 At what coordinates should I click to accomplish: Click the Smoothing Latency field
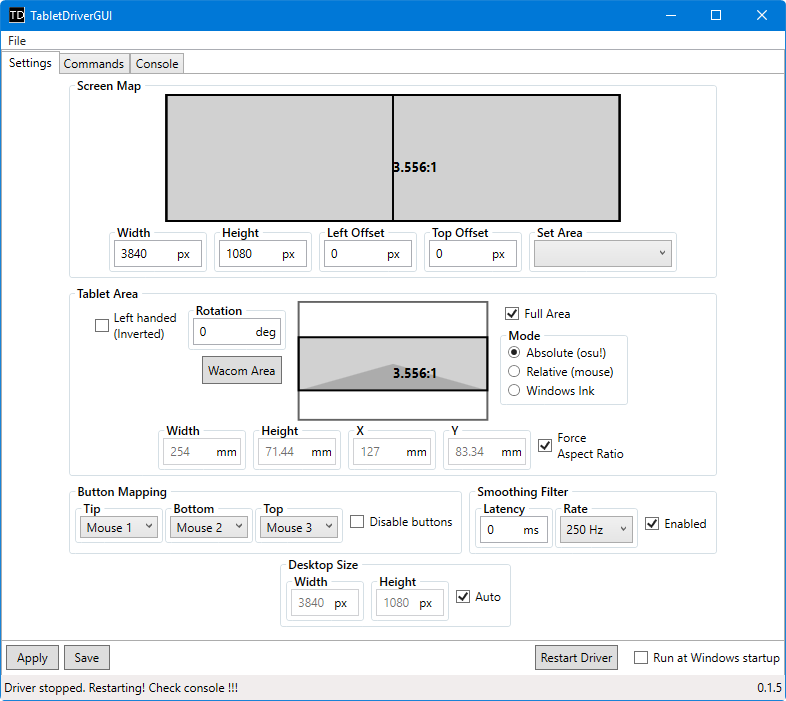click(x=513, y=530)
